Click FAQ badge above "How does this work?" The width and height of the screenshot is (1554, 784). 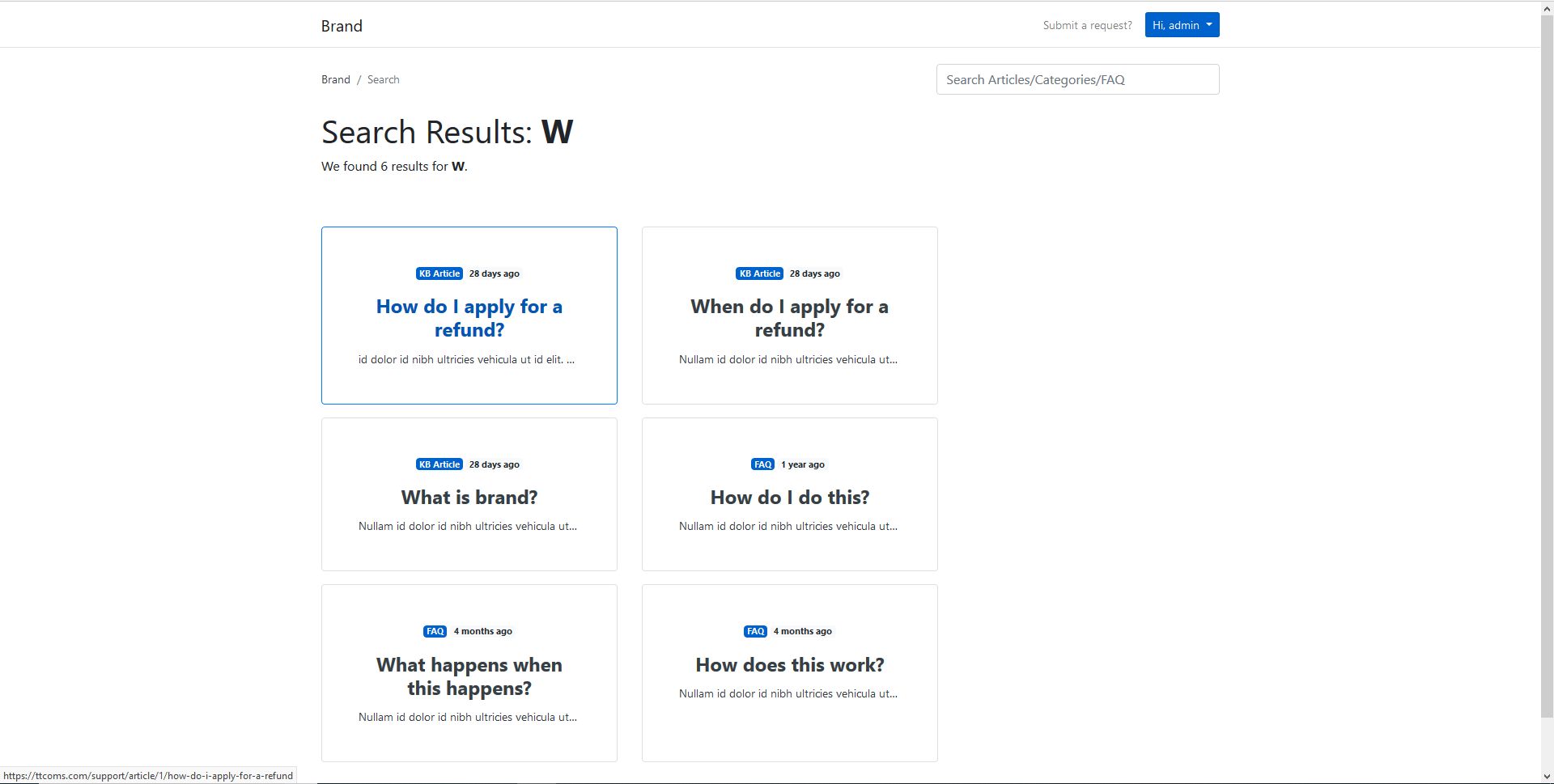755,631
